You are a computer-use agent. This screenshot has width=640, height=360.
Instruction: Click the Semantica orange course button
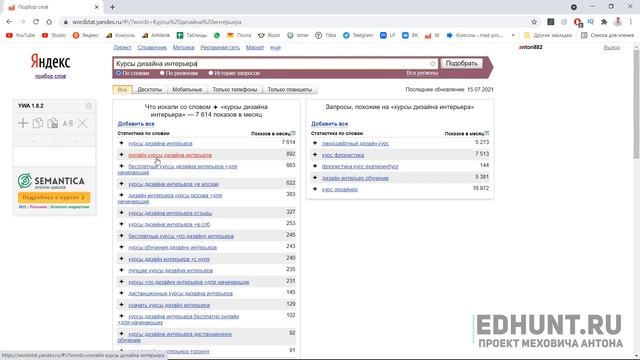click(x=54, y=198)
